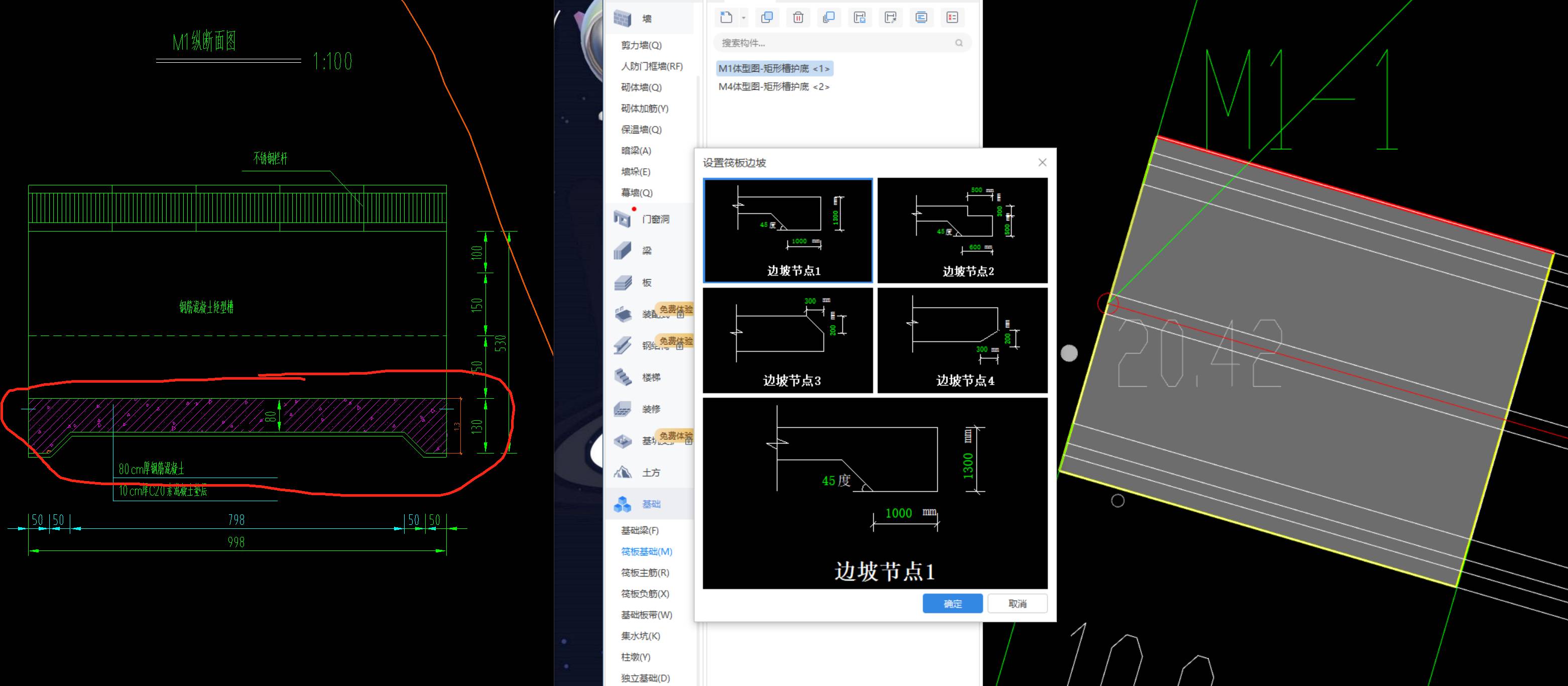This screenshot has height=686, width=1568.
Task: Click the component list display icon
Action: pos(921,18)
